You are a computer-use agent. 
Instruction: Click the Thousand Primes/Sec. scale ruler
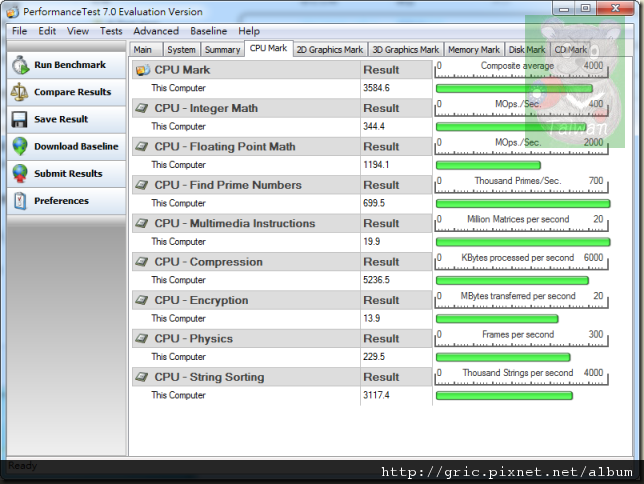(x=521, y=185)
